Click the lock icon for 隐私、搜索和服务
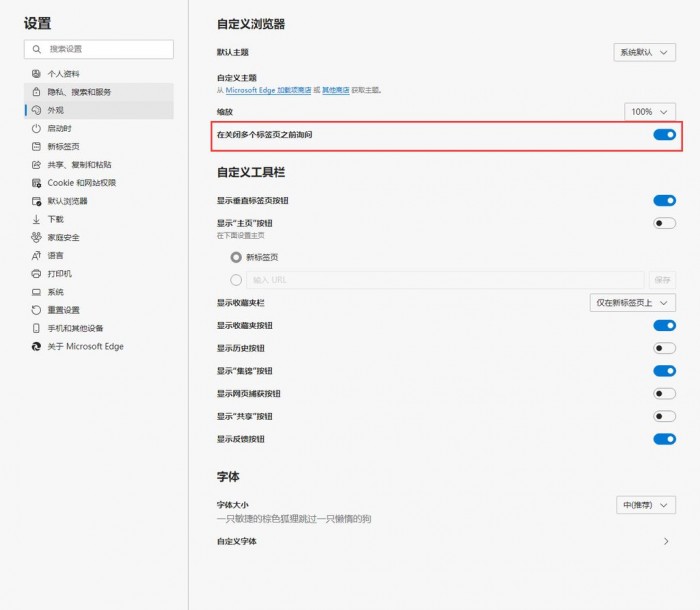The width and height of the screenshot is (700, 610). [x=36, y=92]
